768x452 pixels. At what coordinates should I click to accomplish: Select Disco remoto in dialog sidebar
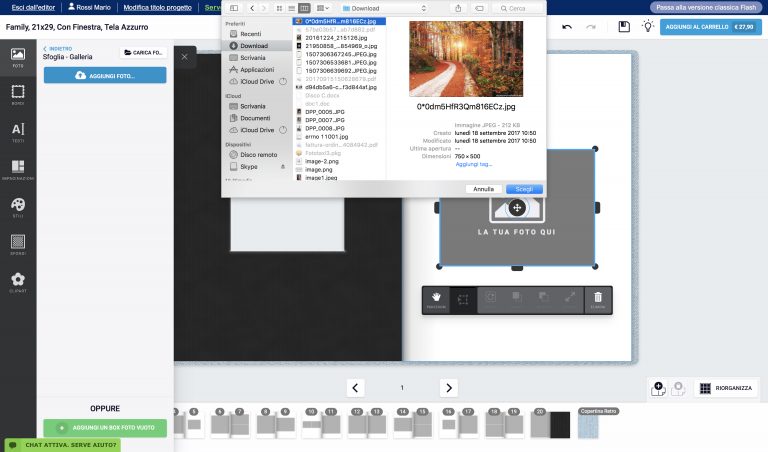point(257,154)
